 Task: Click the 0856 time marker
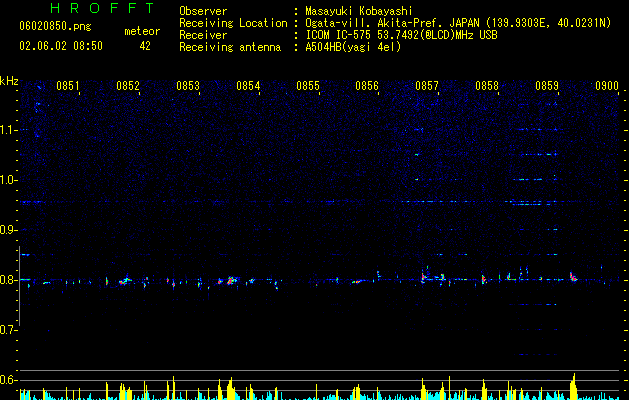pos(367,86)
